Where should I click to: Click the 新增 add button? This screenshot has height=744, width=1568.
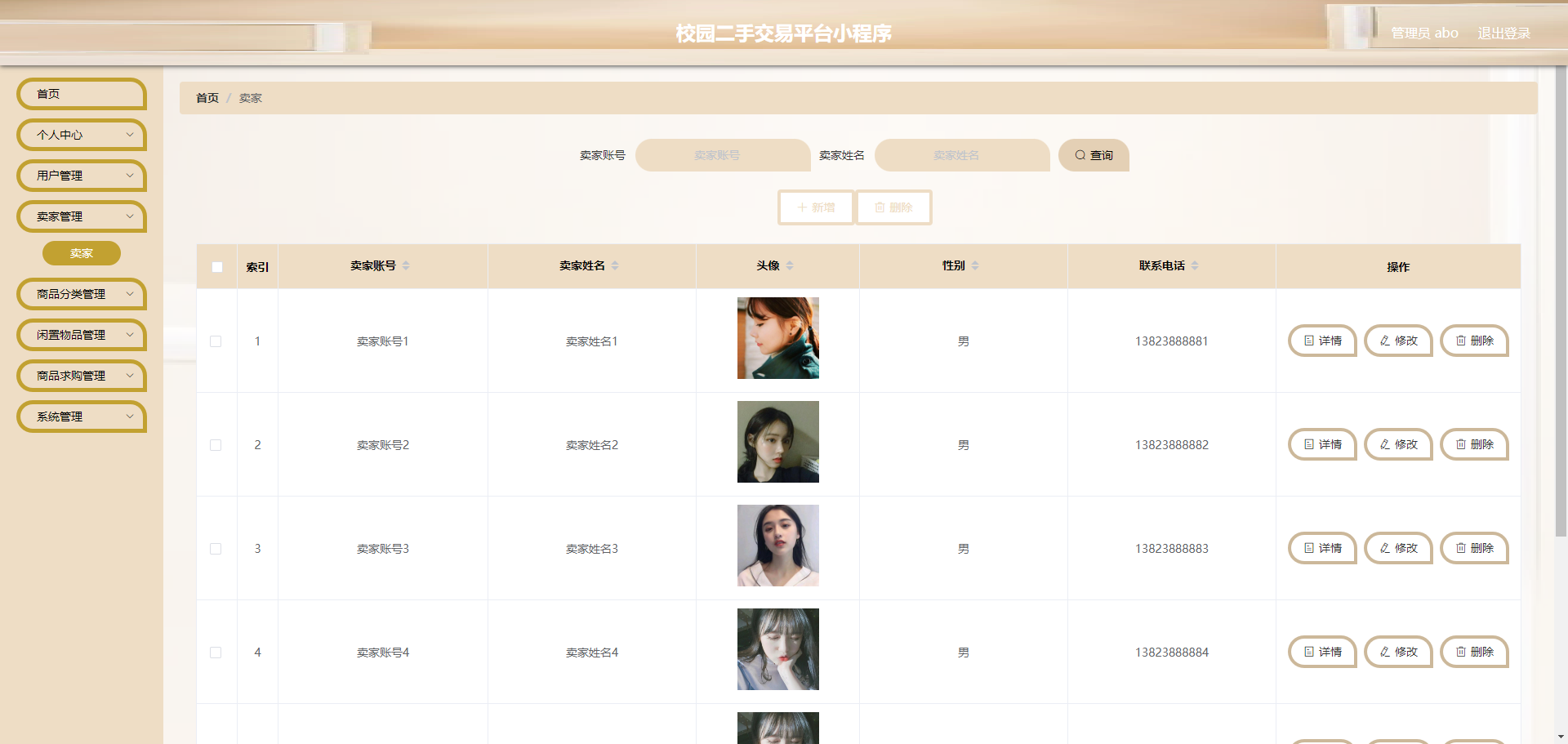[x=816, y=207]
